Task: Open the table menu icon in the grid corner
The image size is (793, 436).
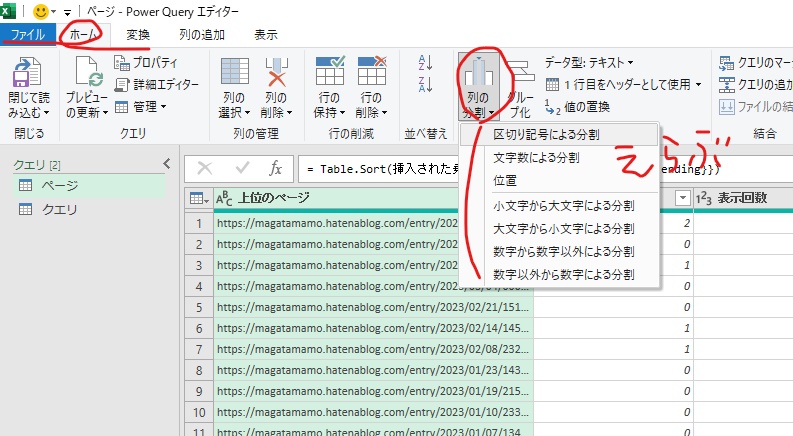Action: point(199,198)
